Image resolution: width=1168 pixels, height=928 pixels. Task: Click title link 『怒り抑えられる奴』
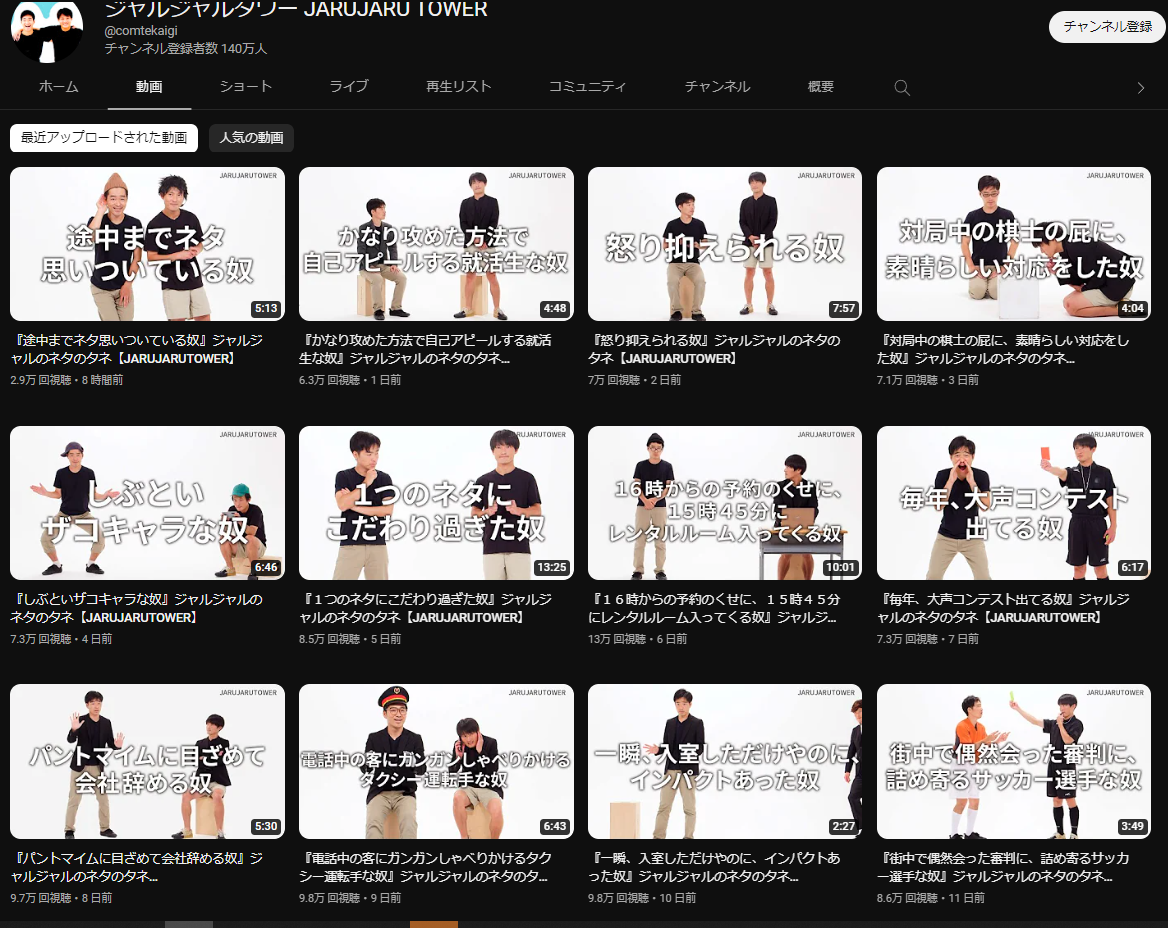click(x=714, y=349)
